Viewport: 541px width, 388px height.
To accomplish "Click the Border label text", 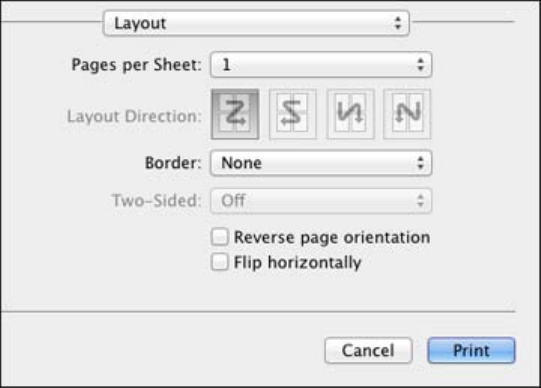I will (173, 163).
